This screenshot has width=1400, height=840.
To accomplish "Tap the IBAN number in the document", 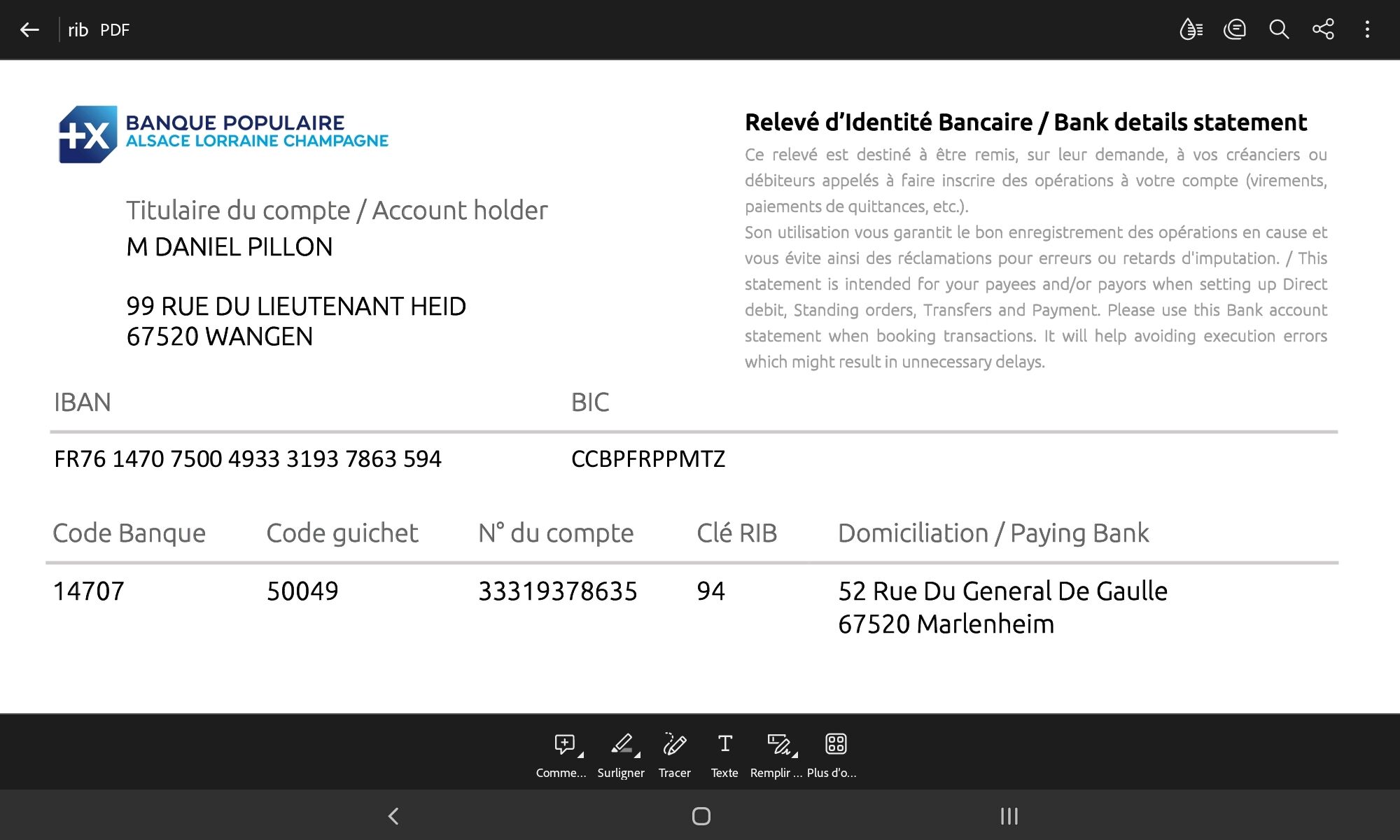I will coord(248,459).
